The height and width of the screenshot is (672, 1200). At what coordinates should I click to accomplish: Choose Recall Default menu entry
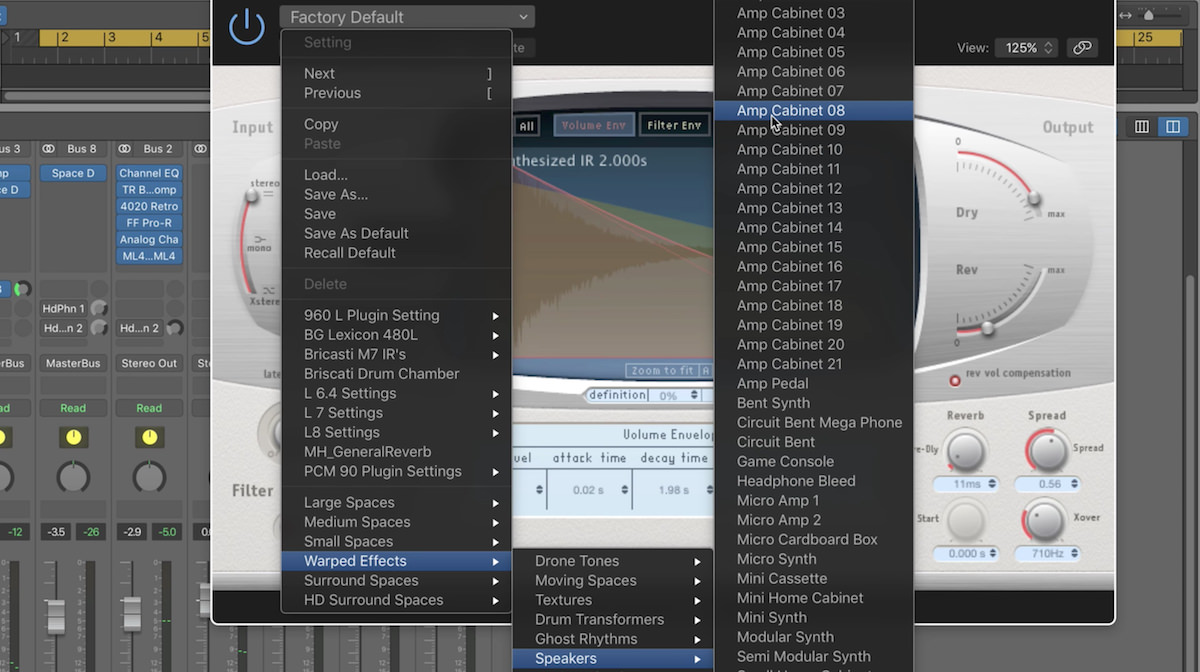pyautogui.click(x=397, y=253)
